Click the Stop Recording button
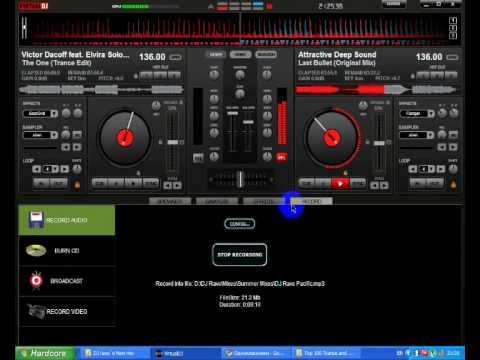 (240, 255)
